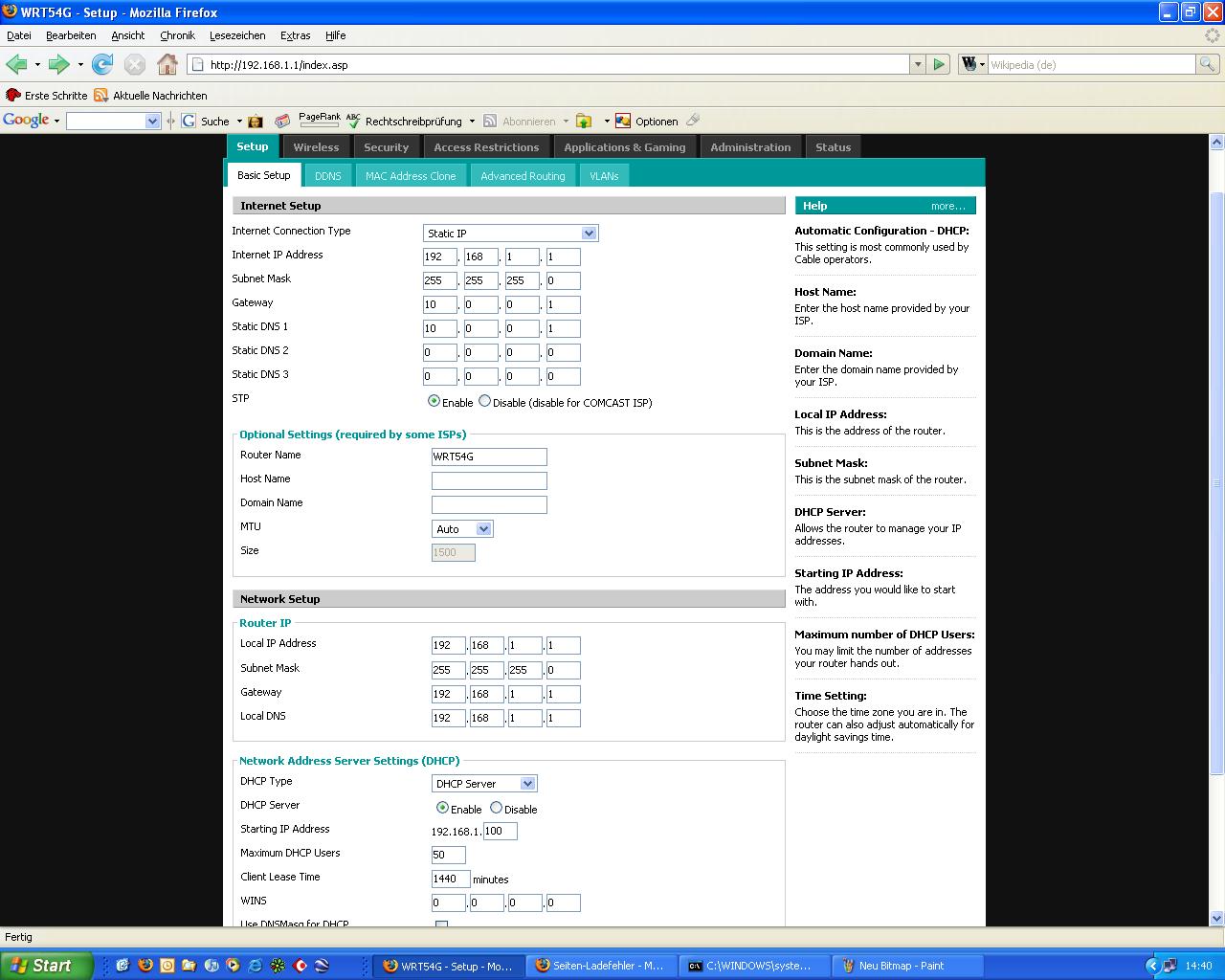This screenshot has height=980, width=1225.
Task: Open the MAC Address Clone sub-tab
Action: click(x=411, y=176)
